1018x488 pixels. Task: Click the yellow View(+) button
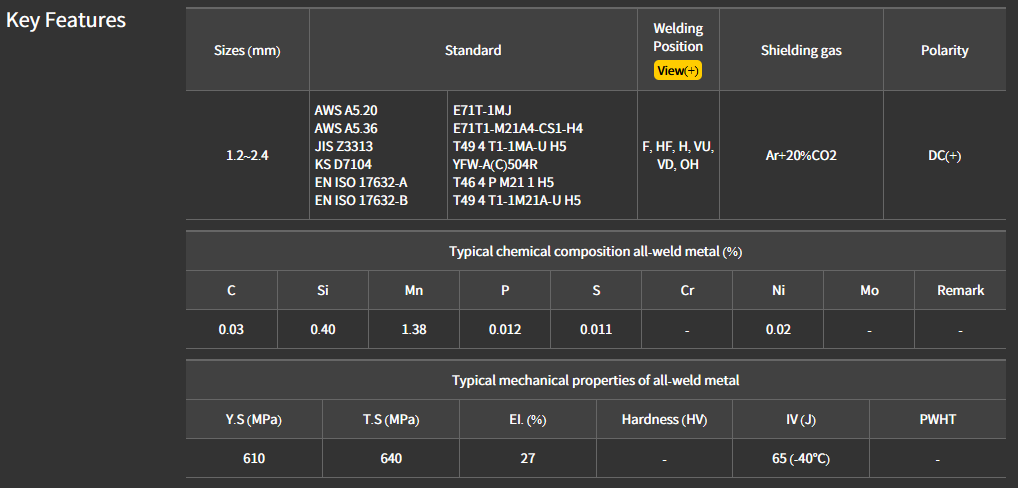pyautogui.click(x=678, y=71)
